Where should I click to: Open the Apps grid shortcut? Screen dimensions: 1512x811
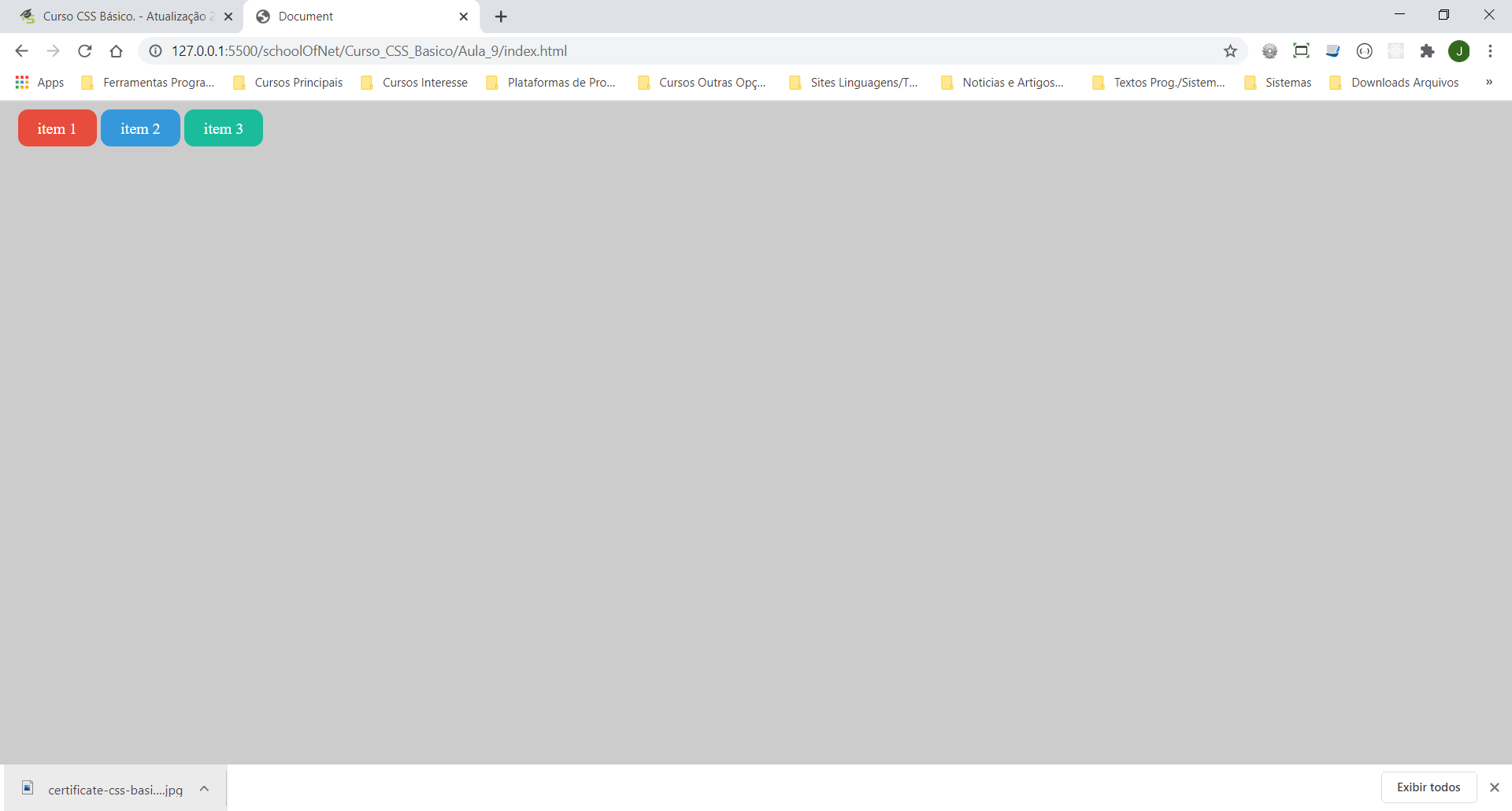coord(39,83)
